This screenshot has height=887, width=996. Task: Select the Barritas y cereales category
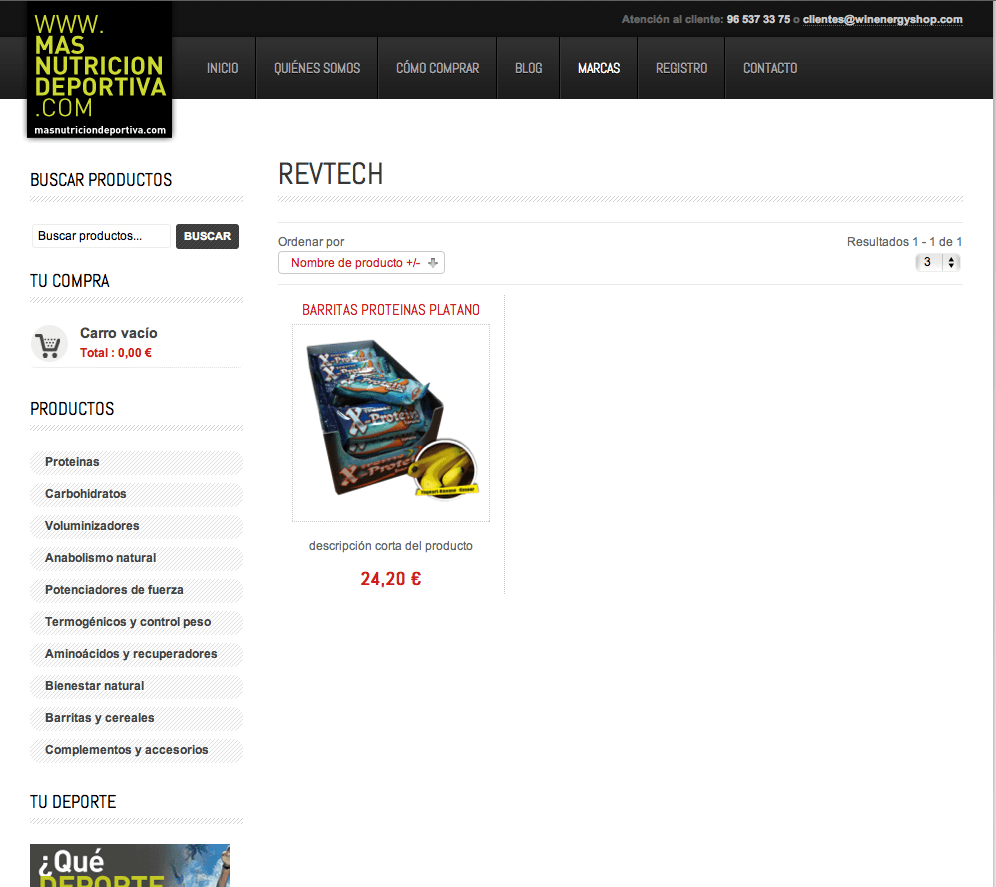137,718
